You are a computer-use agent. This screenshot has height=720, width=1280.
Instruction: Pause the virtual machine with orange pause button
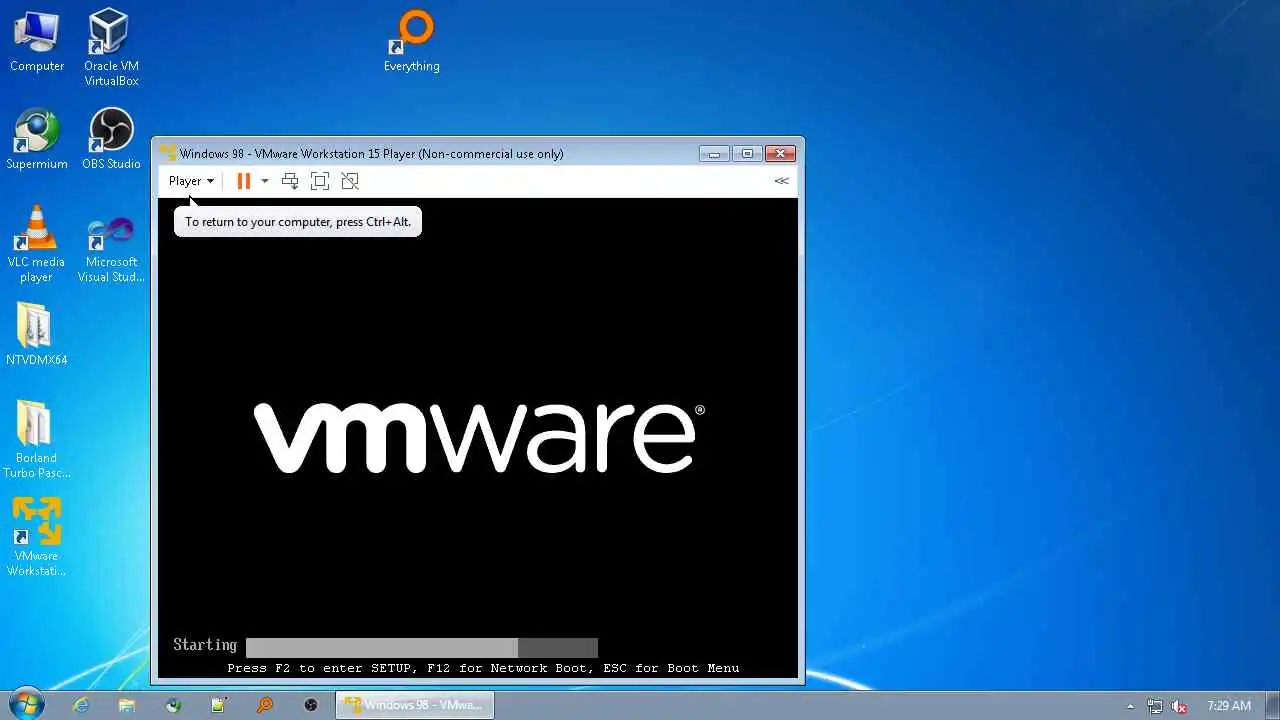(x=243, y=181)
